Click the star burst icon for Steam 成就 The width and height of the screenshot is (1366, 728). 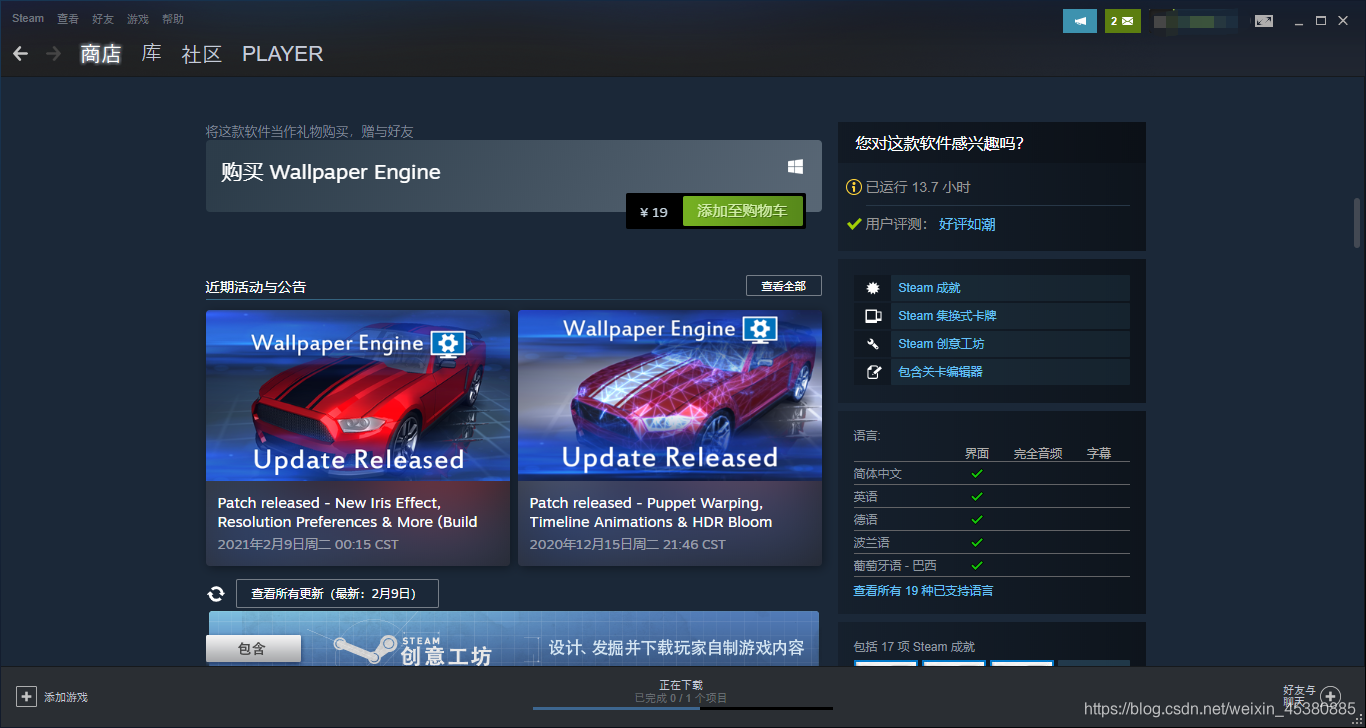(873, 288)
